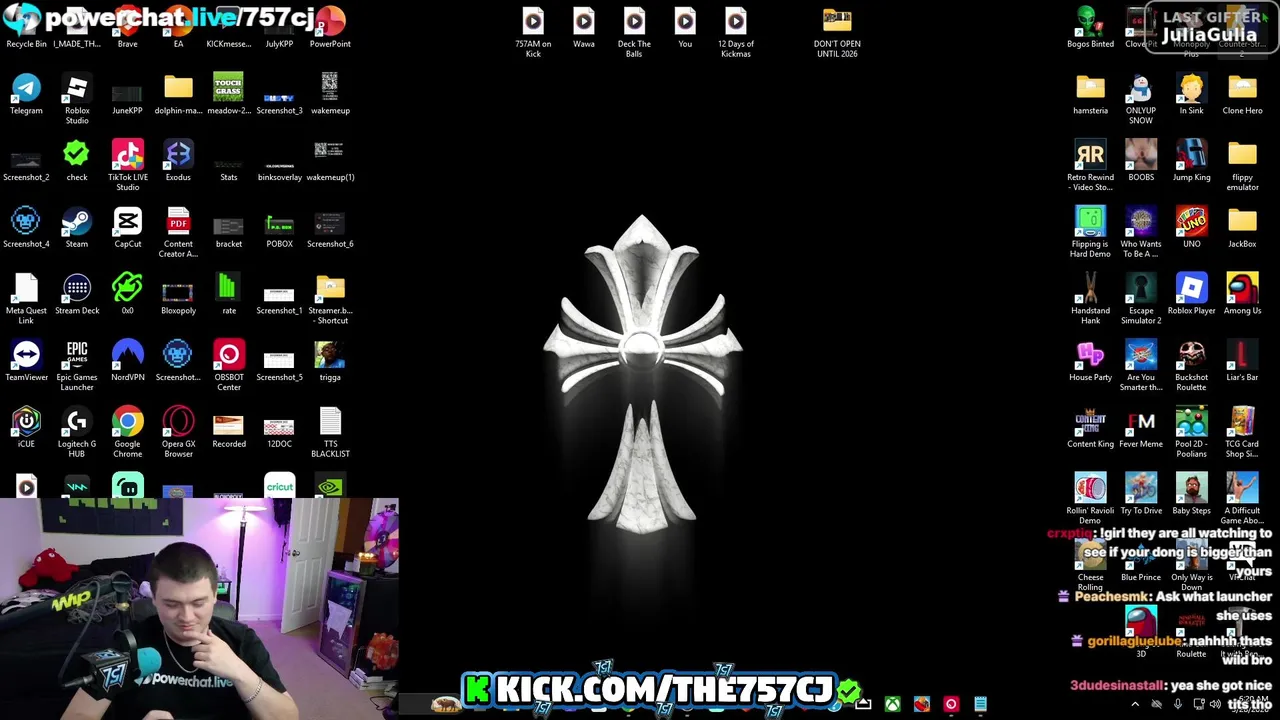Select the Wawa video file
The image size is (1280, 720).
pyautogui.click(x=584, y=27)
